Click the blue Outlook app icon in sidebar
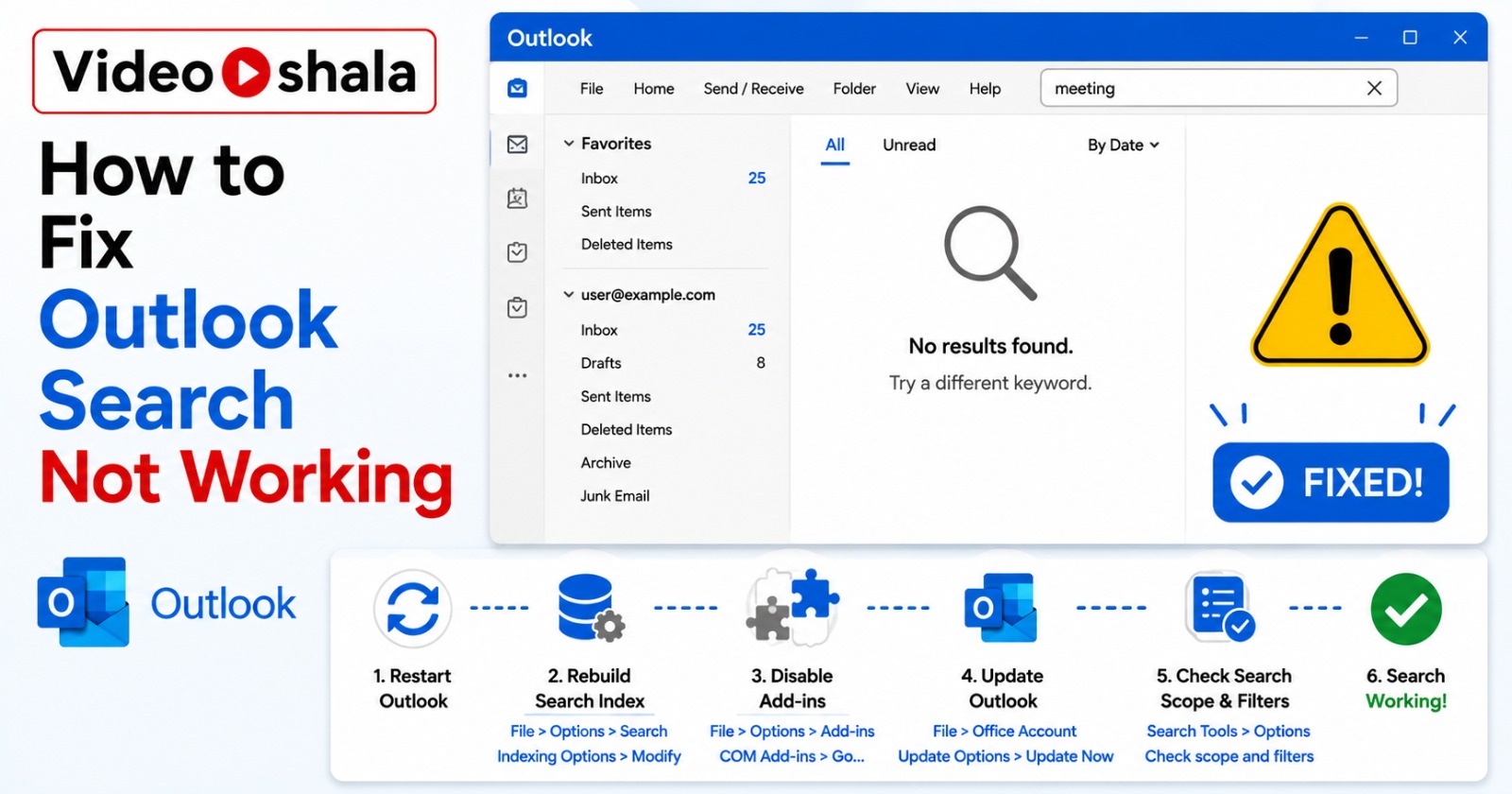This screenshot has width=1512, height=794. coord(517,88)
